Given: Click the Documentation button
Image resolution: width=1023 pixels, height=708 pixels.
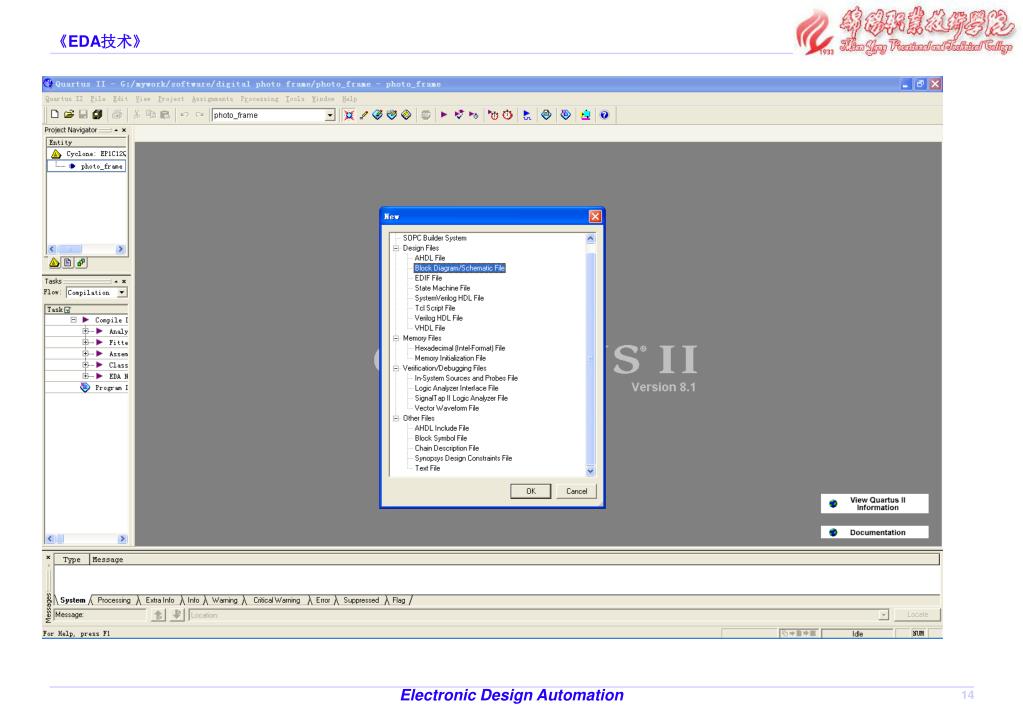Looking at the screenshot, I should pos(874,532).
